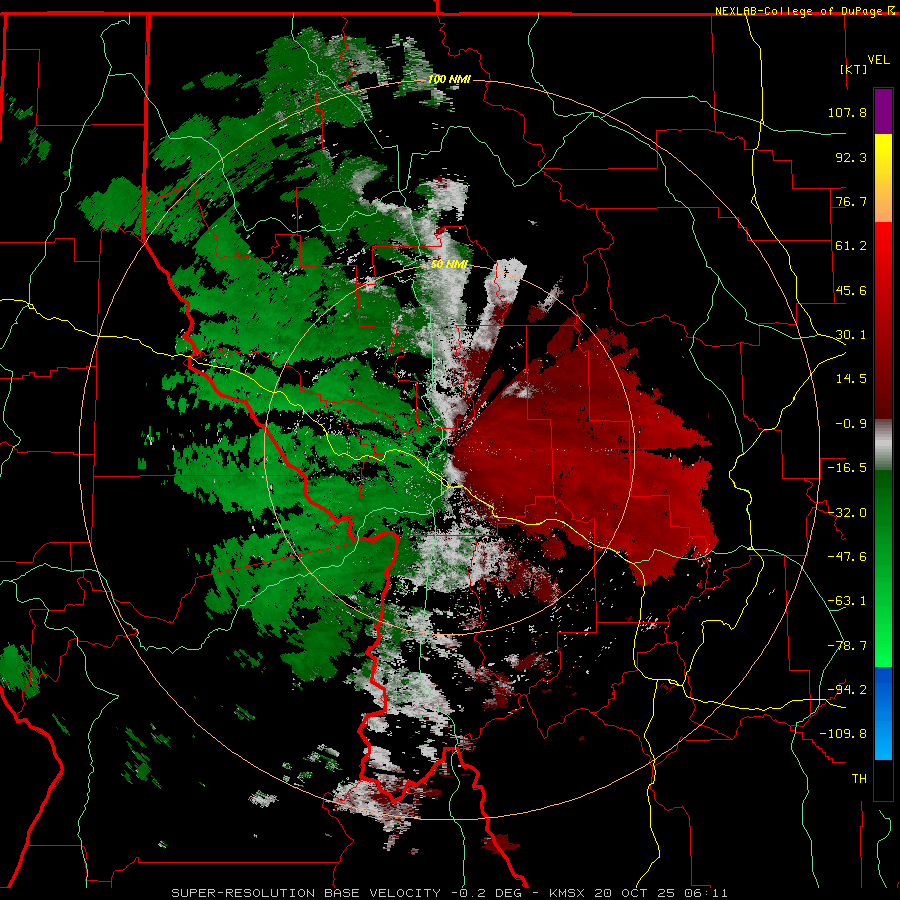Click the -16.5 velocity scale value
Viewport: 900px width, 900px height.
click(847, 468)
